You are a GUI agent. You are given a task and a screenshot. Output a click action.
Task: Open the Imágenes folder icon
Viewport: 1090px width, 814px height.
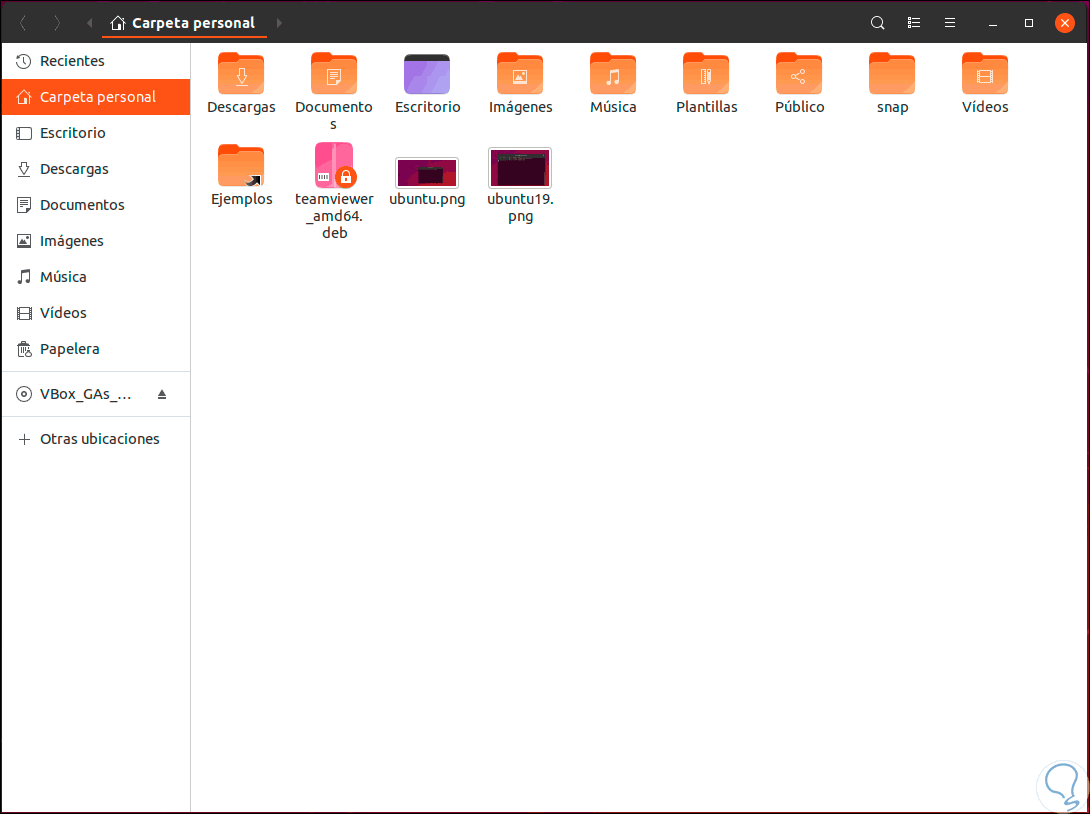(x=520, y=74)
